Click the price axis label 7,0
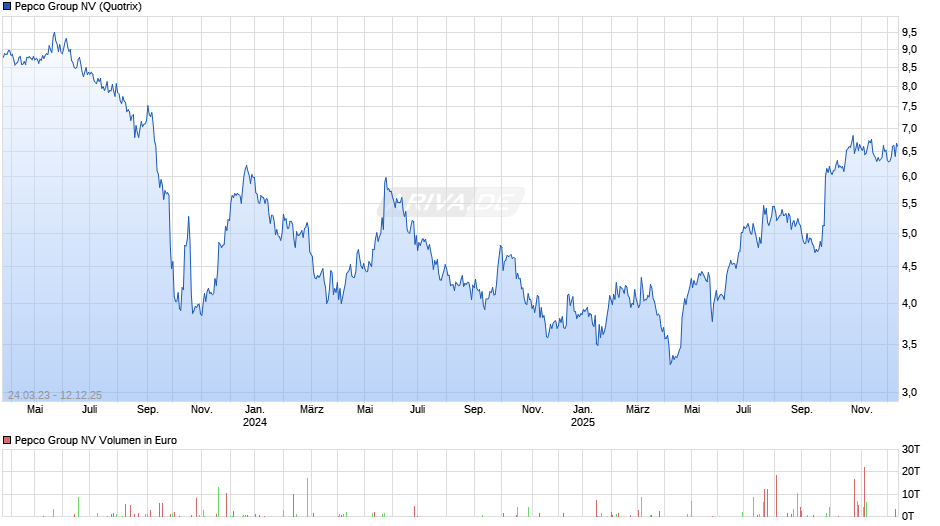Viewport: 940px width, 526px height. (x=909, y=128)
